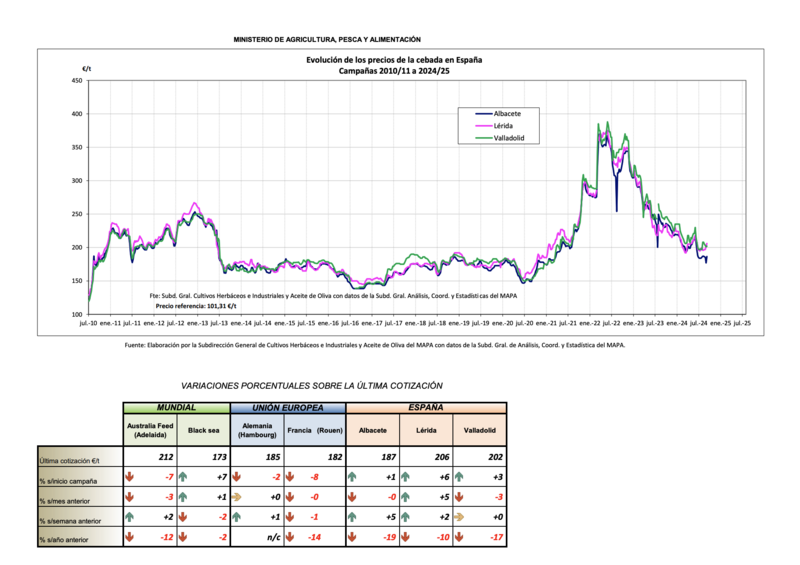
Task: Click the green up arrow in Australia Feed's semana anterior cell
Action: coord(130,519)
